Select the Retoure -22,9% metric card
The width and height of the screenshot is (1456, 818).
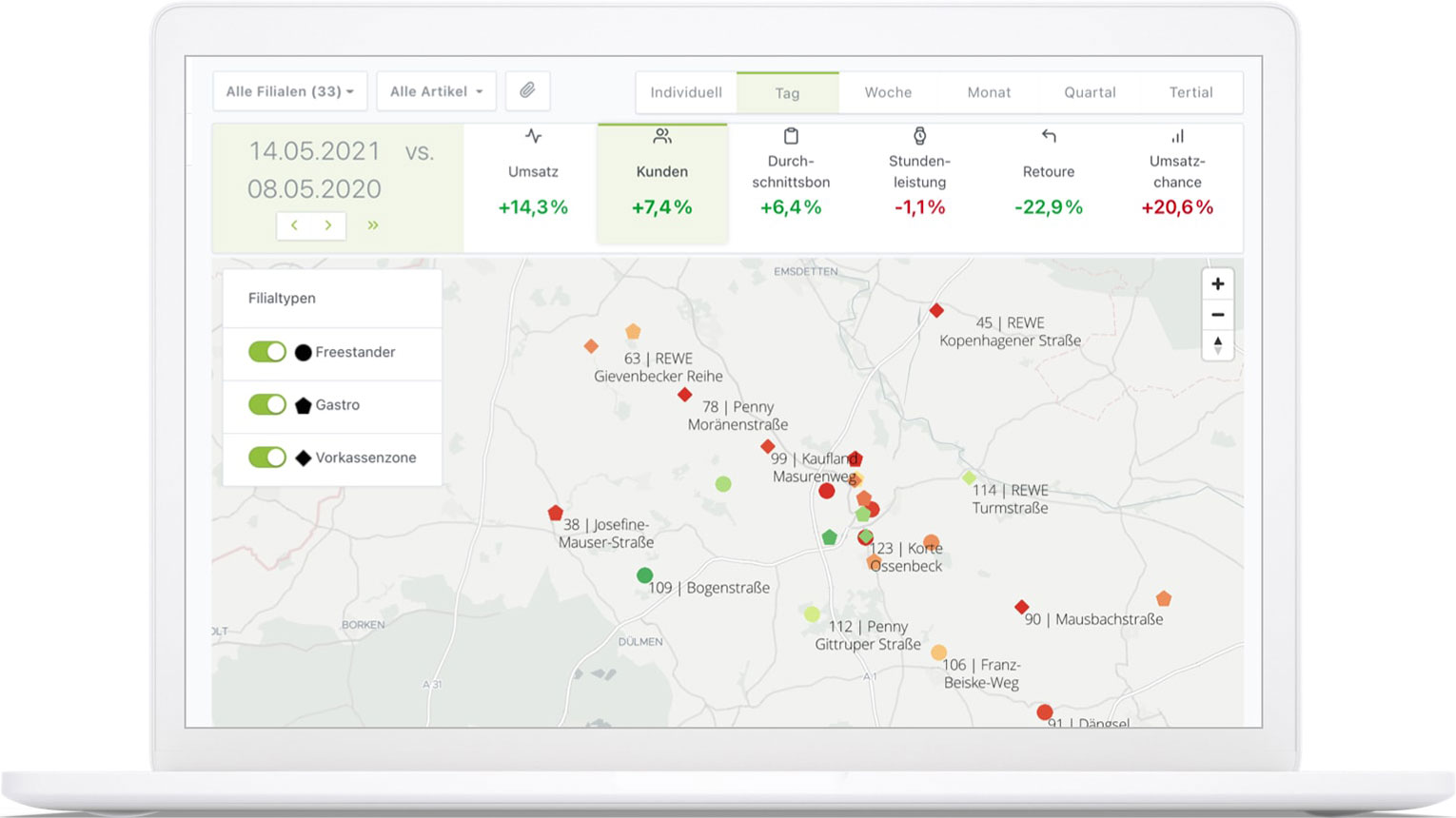point(1049,185)
